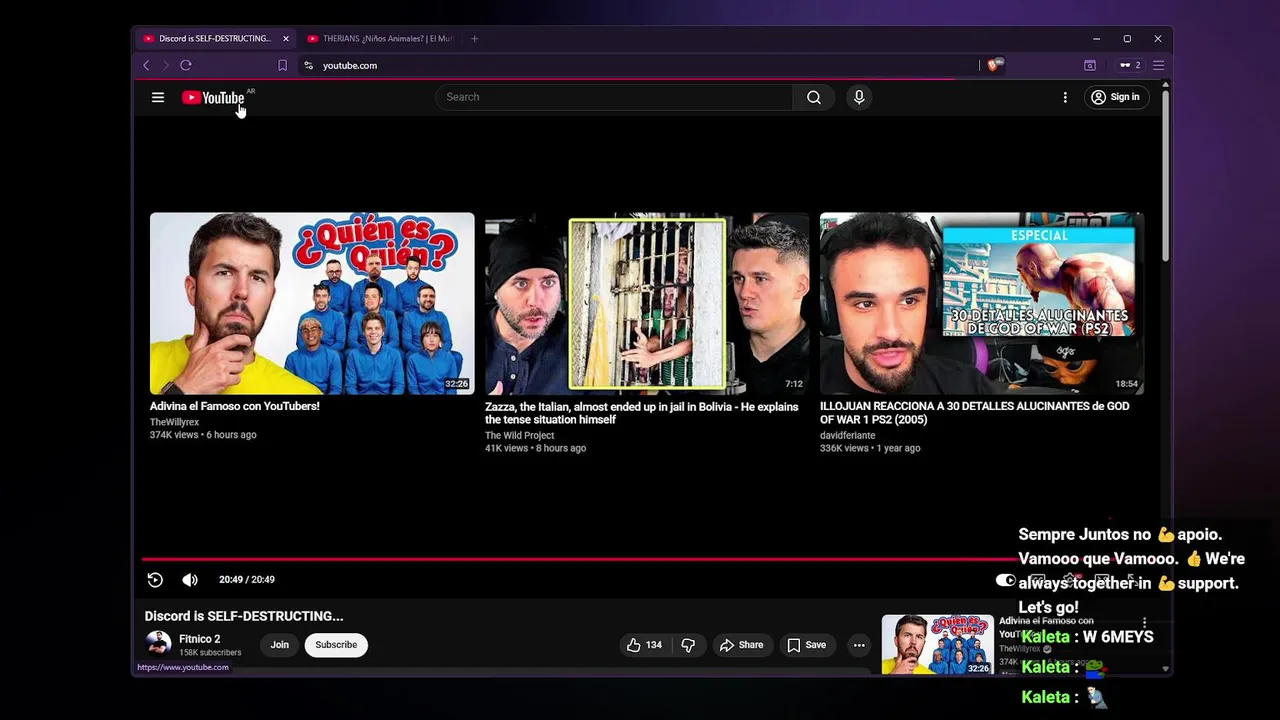Open the Zazza the Italian jail video thumbnail
This screenshot has width=1280, height=720.
click(x=647, y=303)
